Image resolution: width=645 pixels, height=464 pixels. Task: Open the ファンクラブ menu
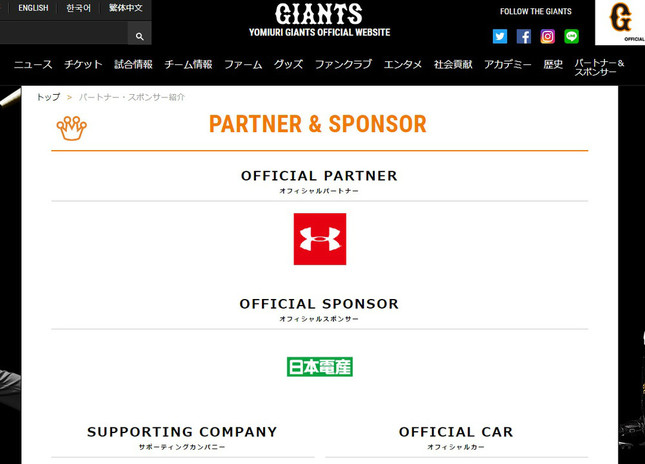point(343,65)
